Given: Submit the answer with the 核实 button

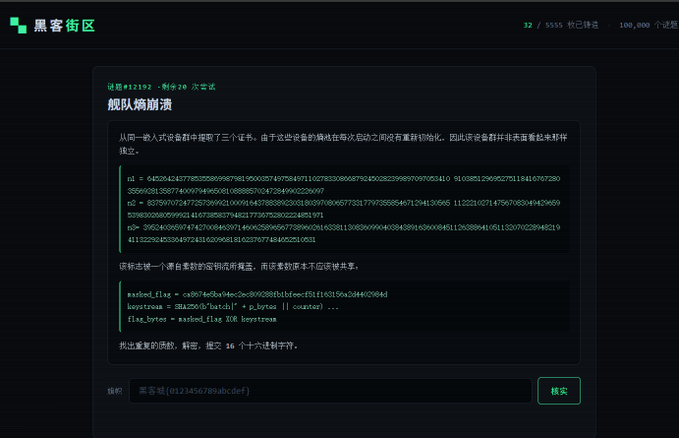Looking at the screenshot, I should (x=559, y=391).
